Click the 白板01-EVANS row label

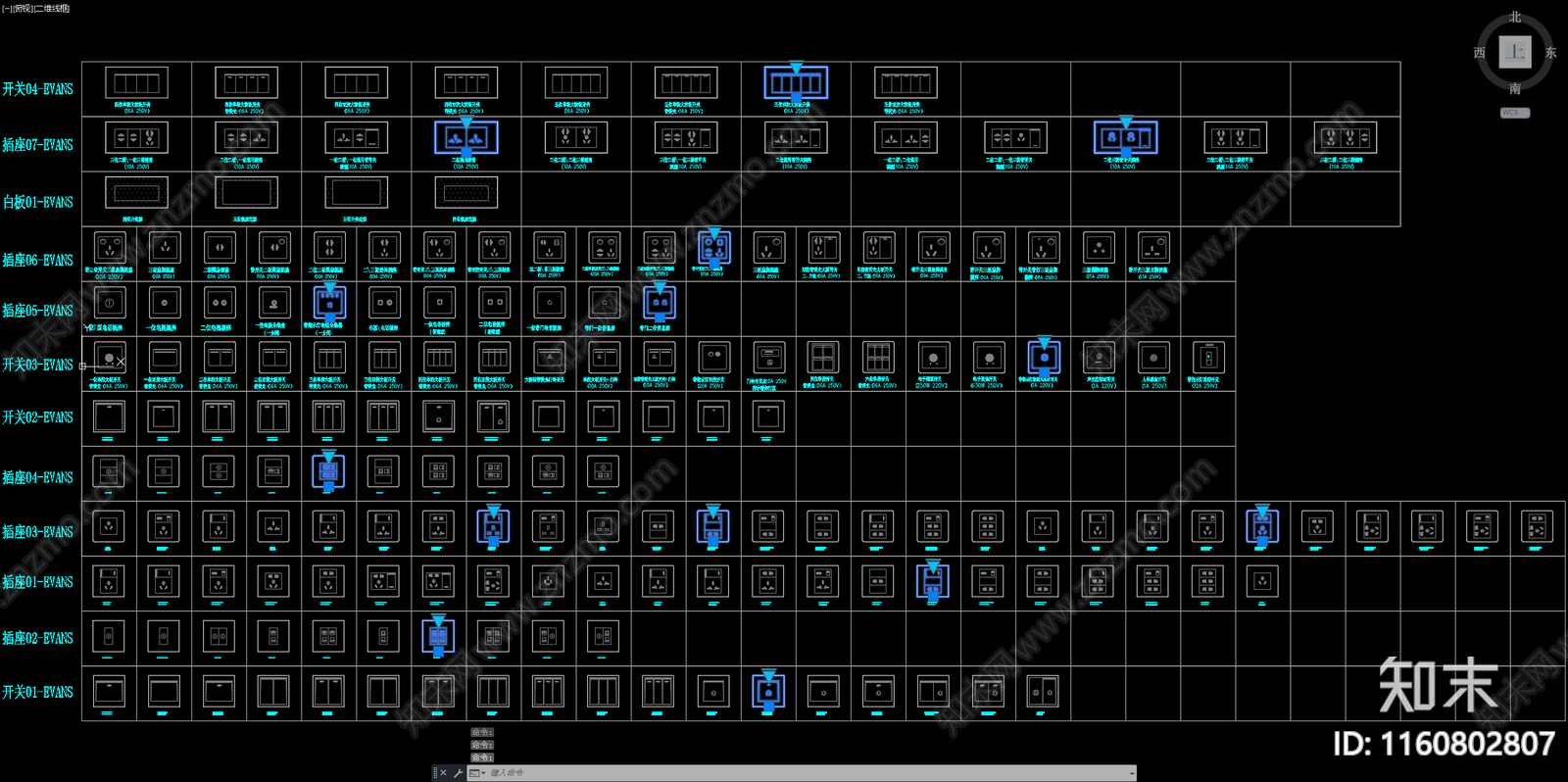click(37, 202)
